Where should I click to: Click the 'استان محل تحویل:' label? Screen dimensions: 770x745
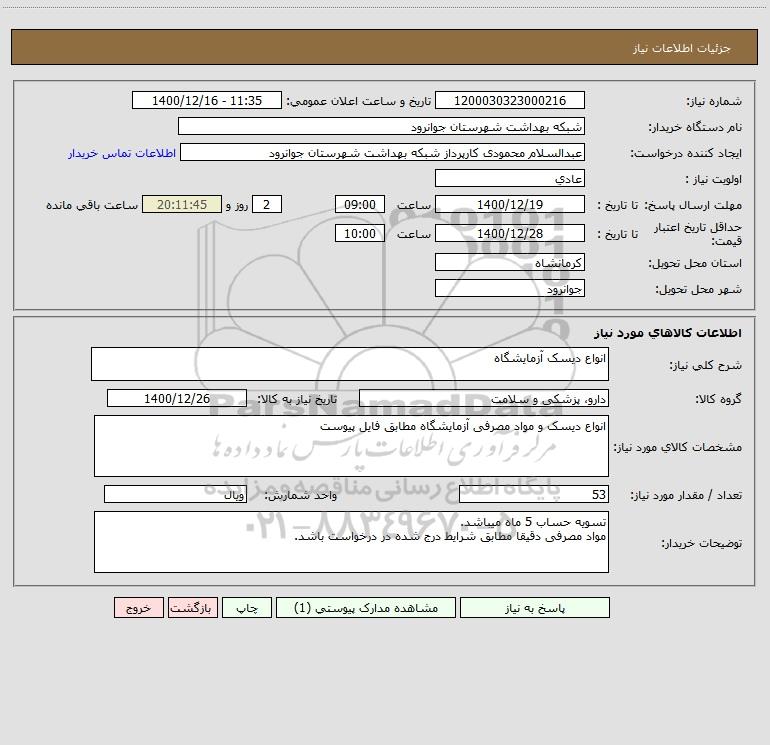(x=695, y=264)
